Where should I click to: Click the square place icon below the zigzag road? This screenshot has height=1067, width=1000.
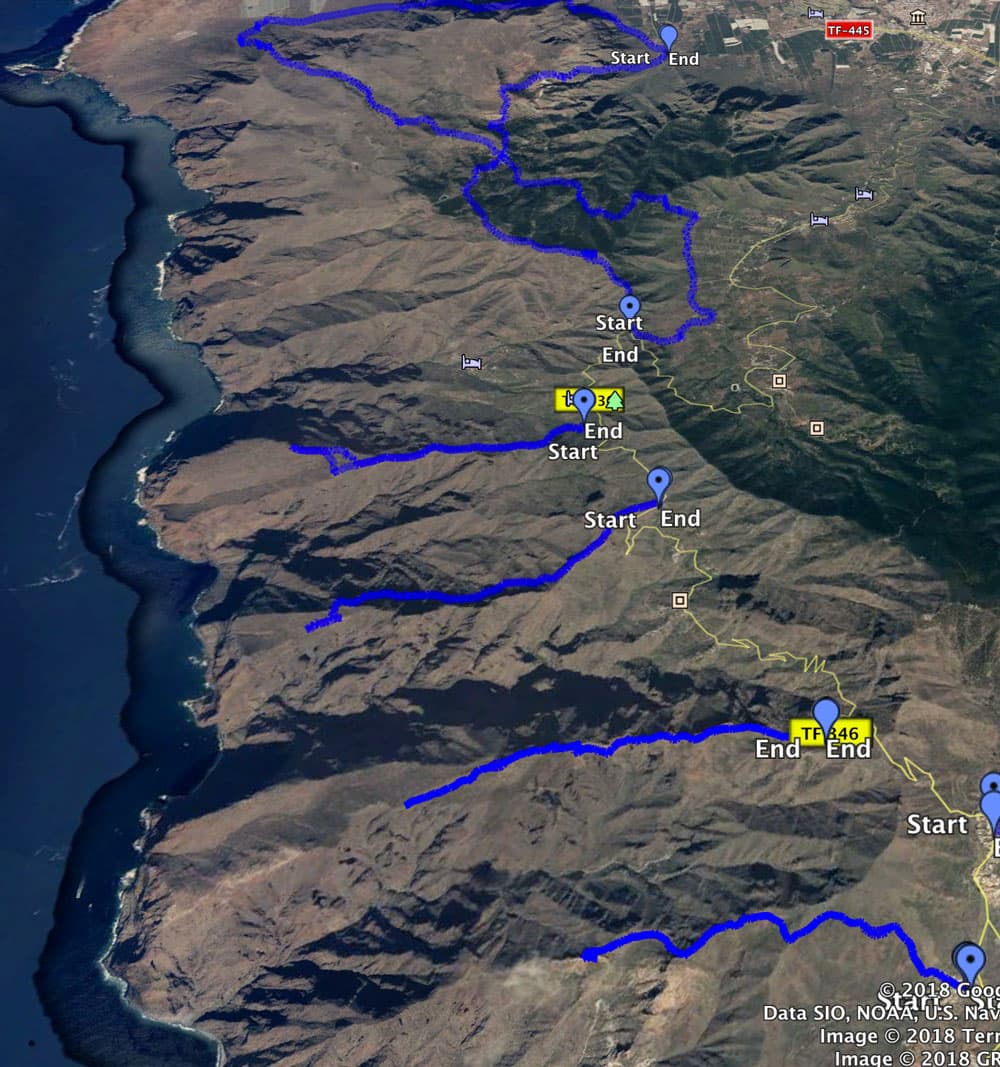click(679, 600)
